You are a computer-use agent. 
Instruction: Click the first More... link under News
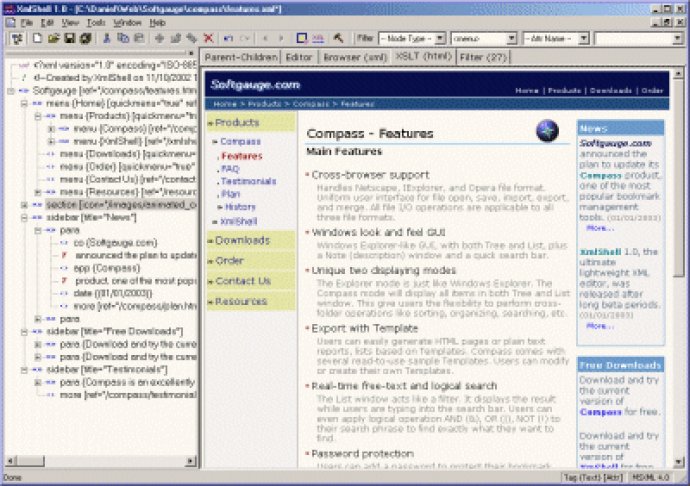(x=600, y=228)
